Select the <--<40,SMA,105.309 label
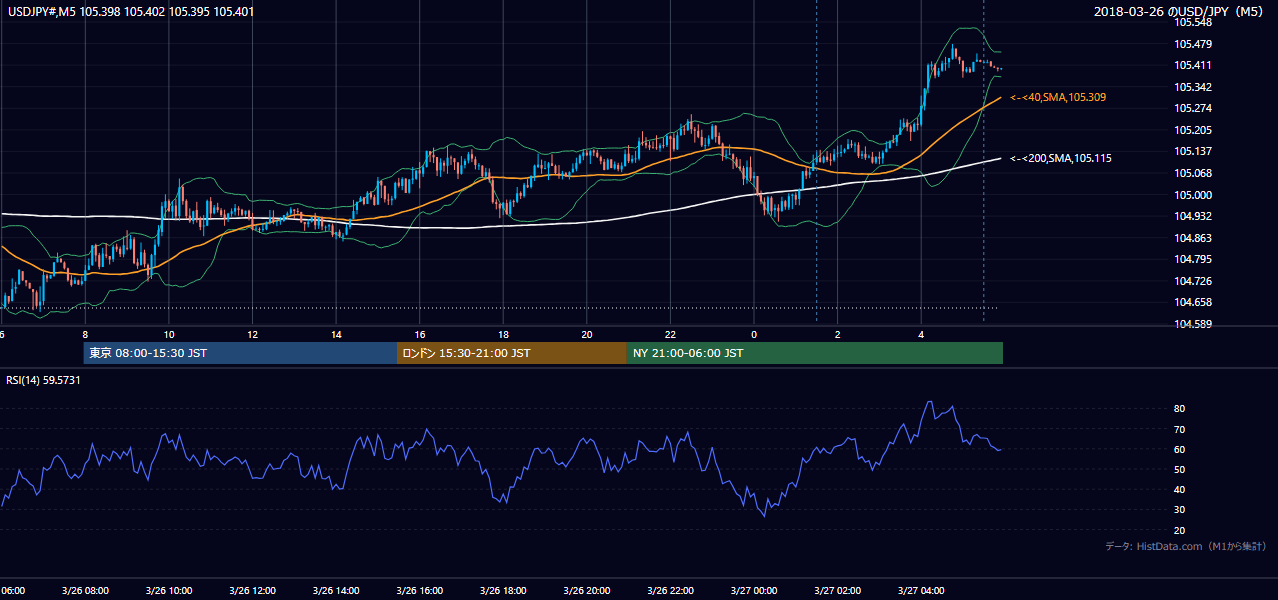Screen dimensions: 1278x600 pyautogui.click(x=1058, y=97)
